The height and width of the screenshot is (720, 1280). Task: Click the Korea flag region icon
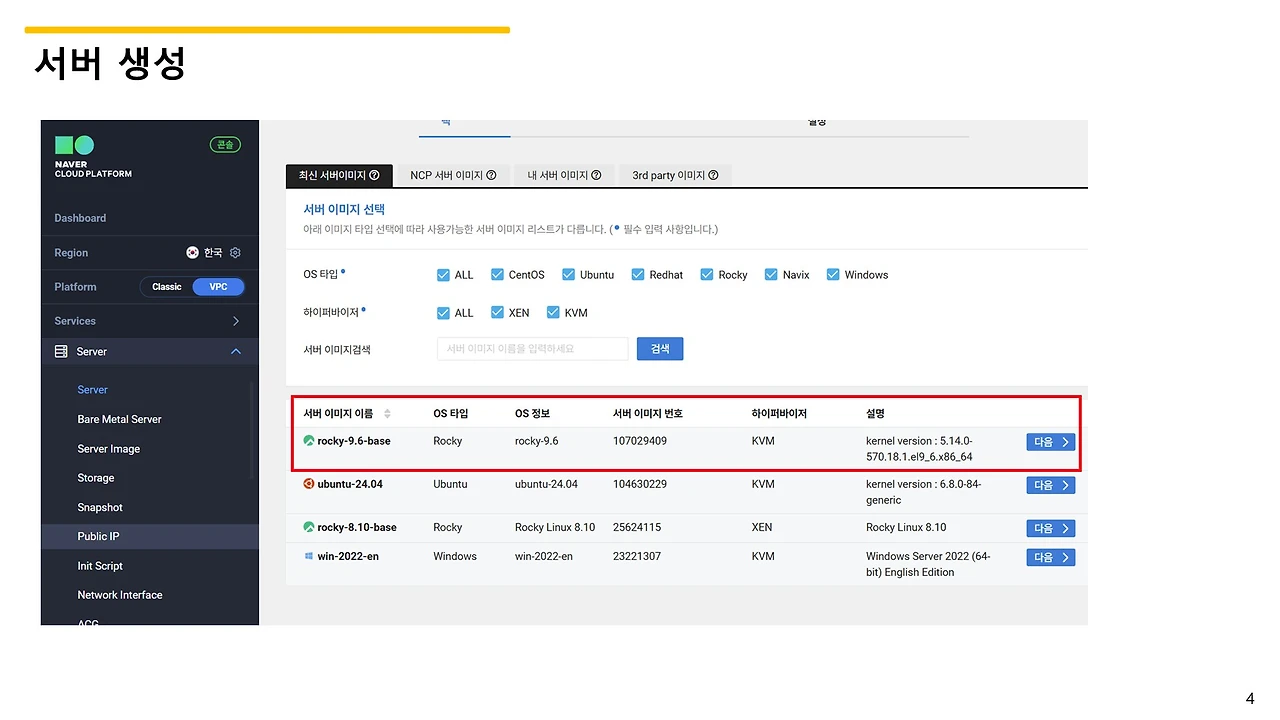[193, 253]
